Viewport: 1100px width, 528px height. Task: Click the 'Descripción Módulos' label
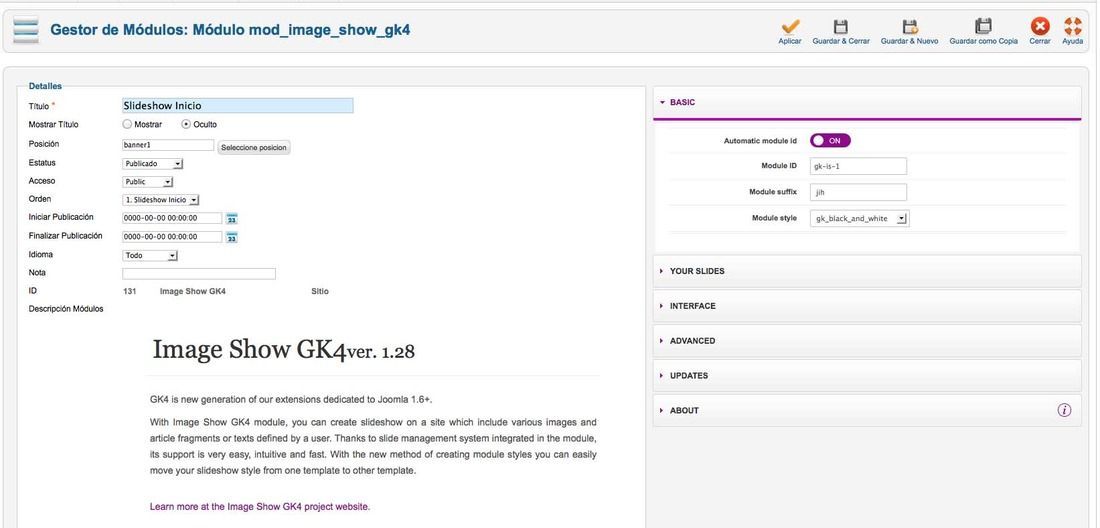tap(66, 309)
